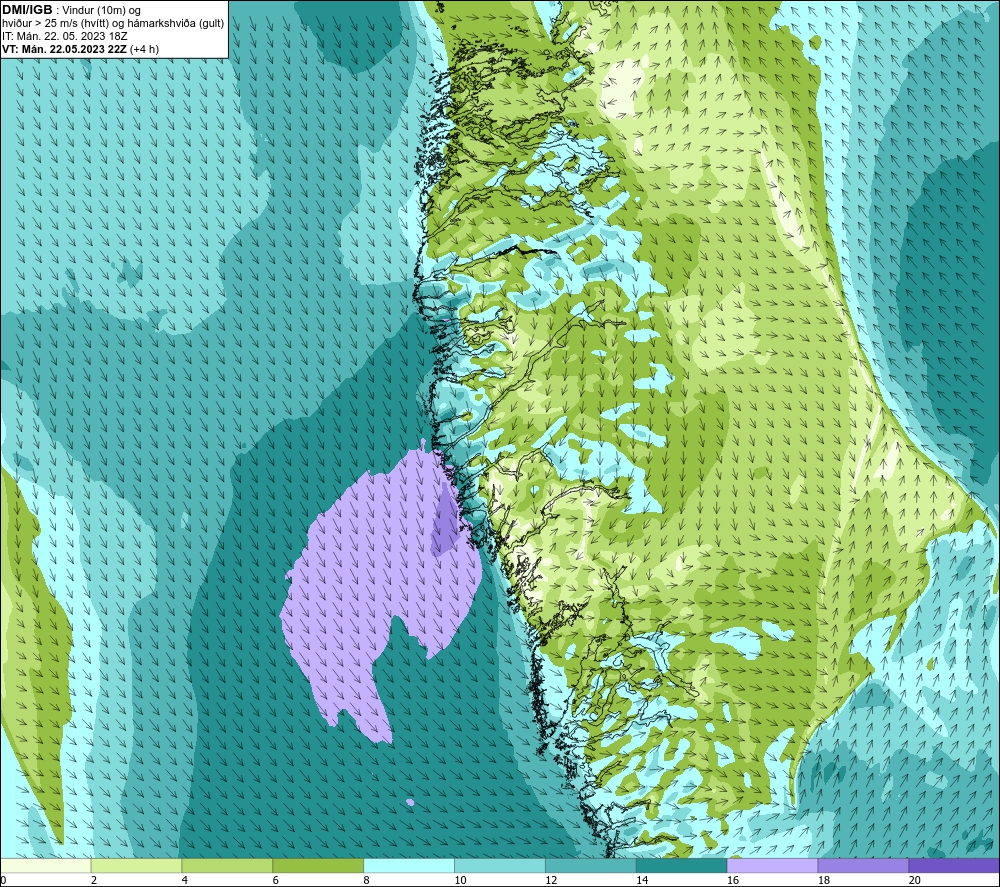Click the small darker purple patch near the coast

coord(446,520)
